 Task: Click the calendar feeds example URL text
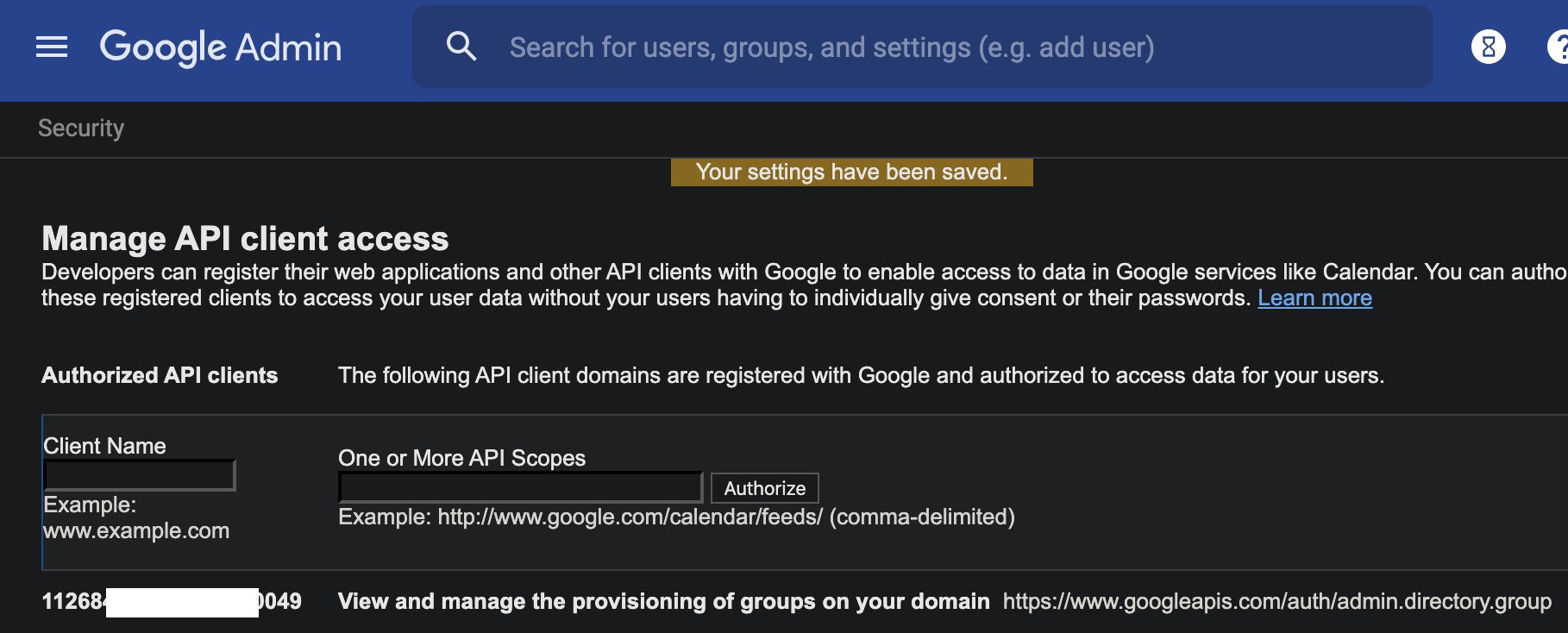click(630, 517)
